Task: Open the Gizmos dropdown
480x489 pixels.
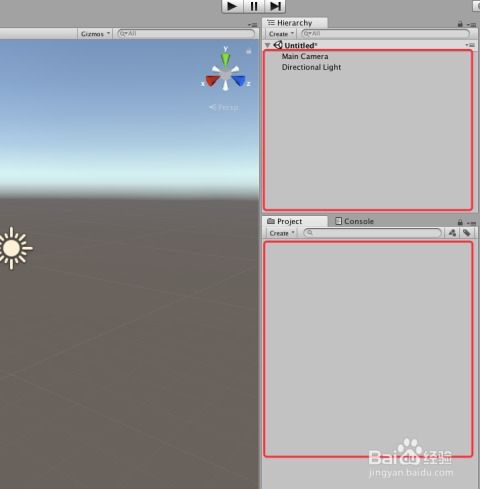Action: (x=95, y=34)
